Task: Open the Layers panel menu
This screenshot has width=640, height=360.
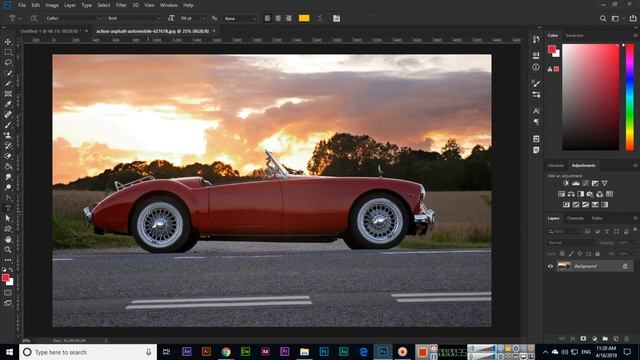Action: coord(635,218)
